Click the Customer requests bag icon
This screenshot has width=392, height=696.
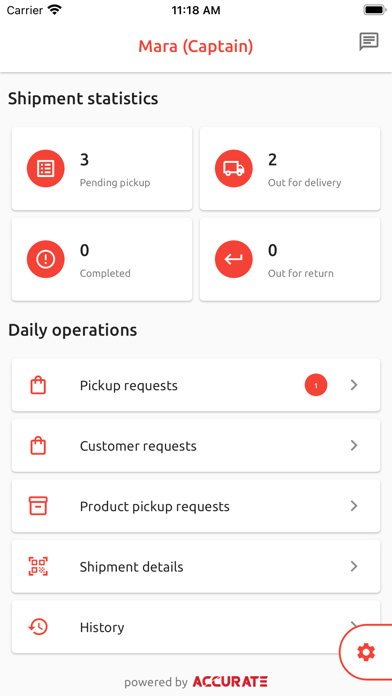click(x=38, y=445)
